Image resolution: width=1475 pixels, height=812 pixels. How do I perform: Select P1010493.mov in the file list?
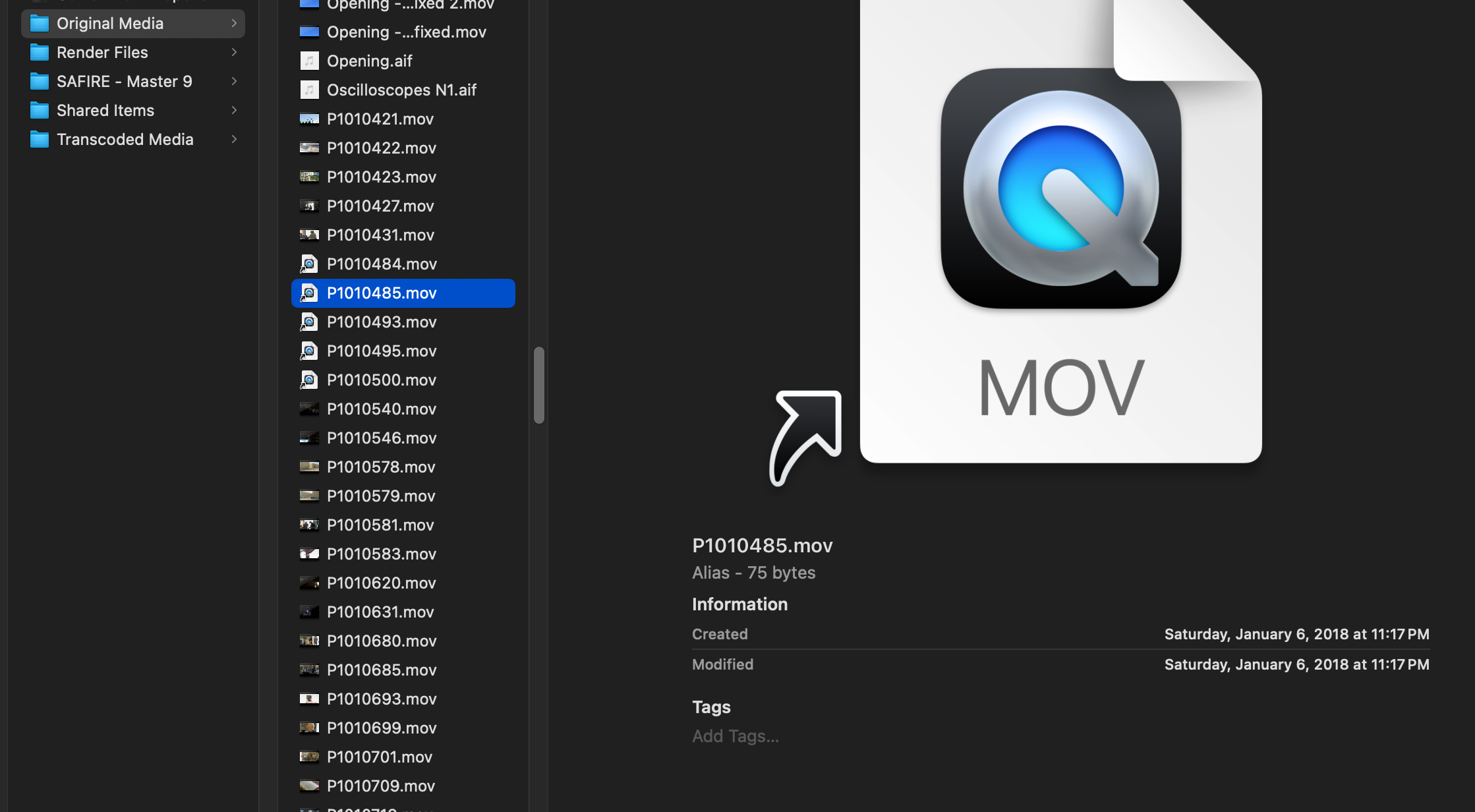(x=382, y=322)
